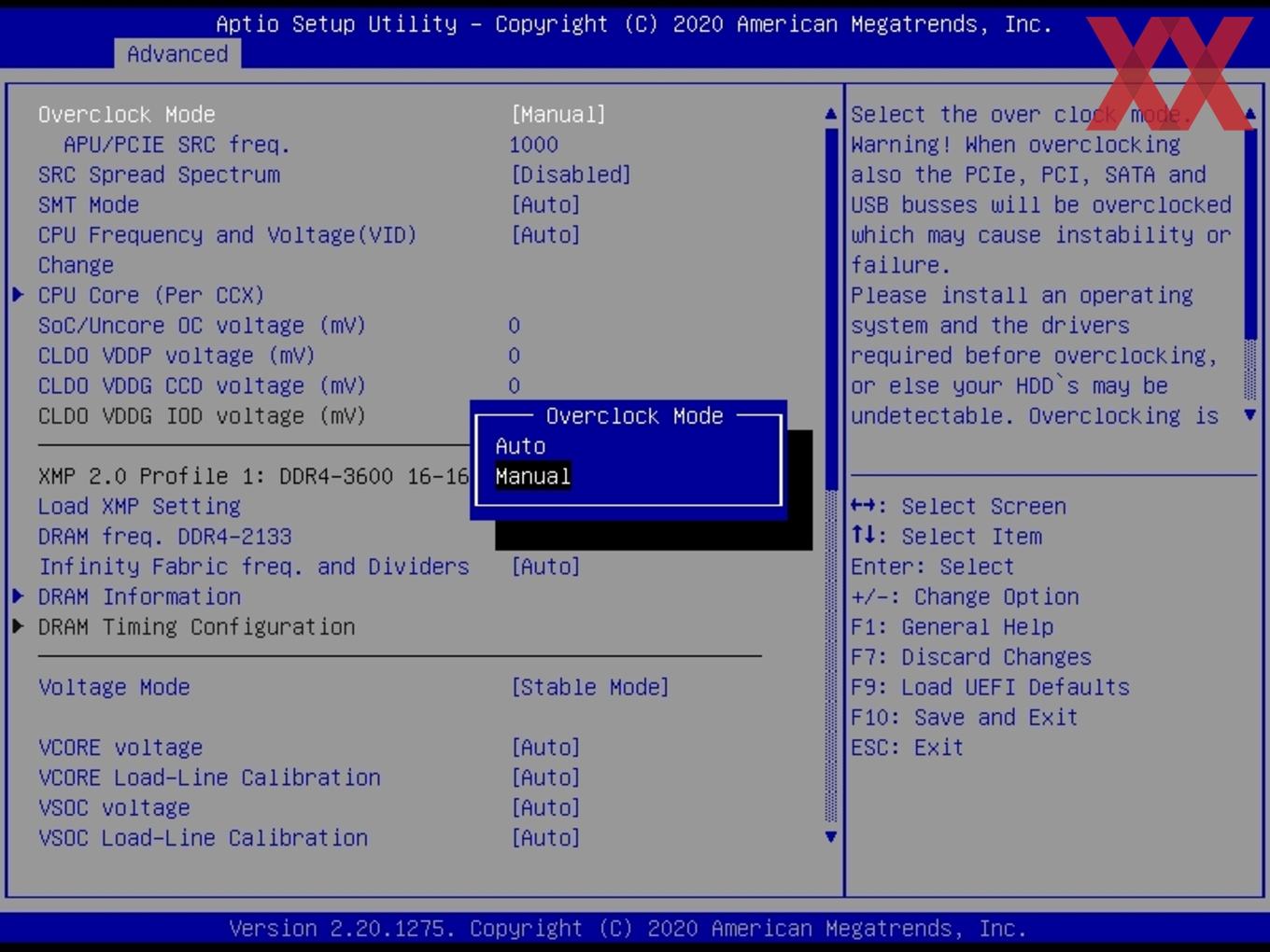Image resolution: width=1270 pixels, height=952 pixels.
Task: Edit APU/PCIE SRC freq. value 1000
Action: [533, 145]
